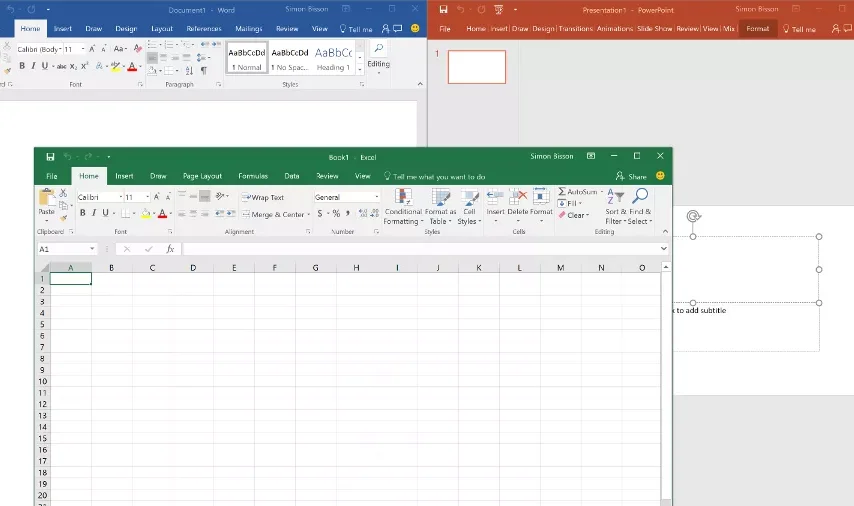The width and height of the screenshot is (854, 506).
Task: Show paragraph marks in Word
Action: (204, 70)
